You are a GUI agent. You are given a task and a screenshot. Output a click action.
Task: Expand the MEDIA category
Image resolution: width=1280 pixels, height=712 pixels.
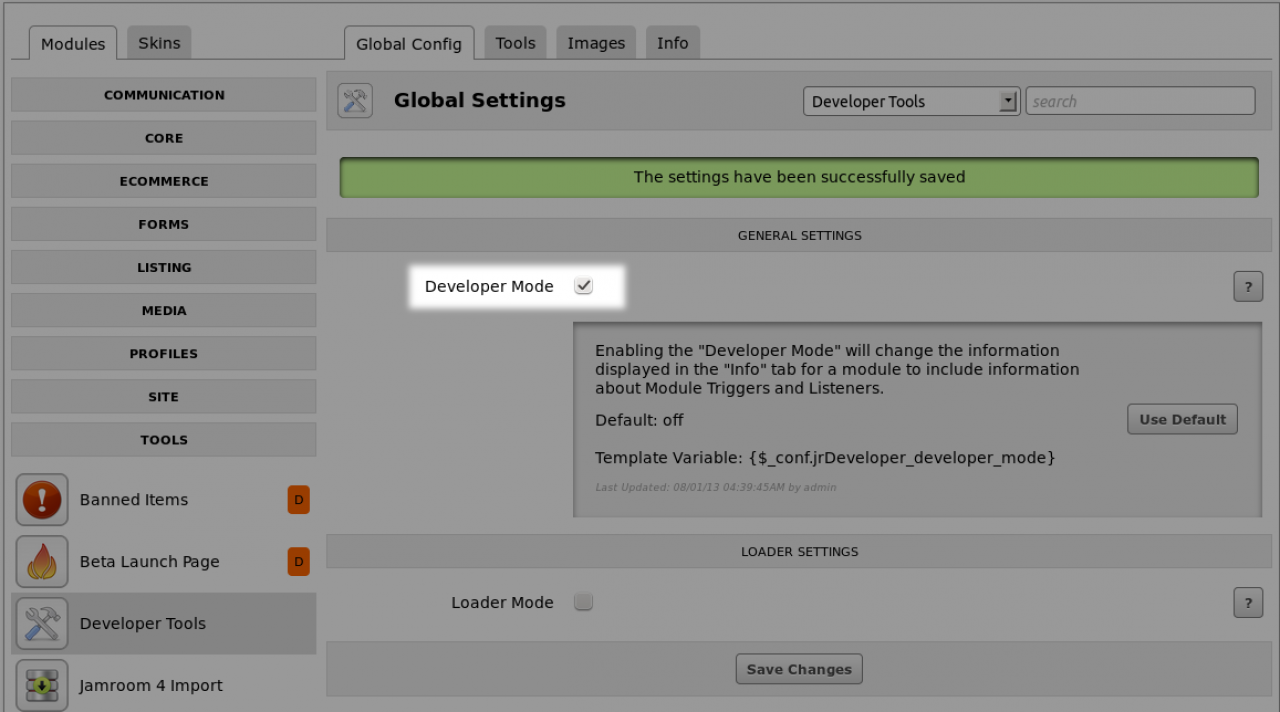pyautogui.click(x=164, y=310)
